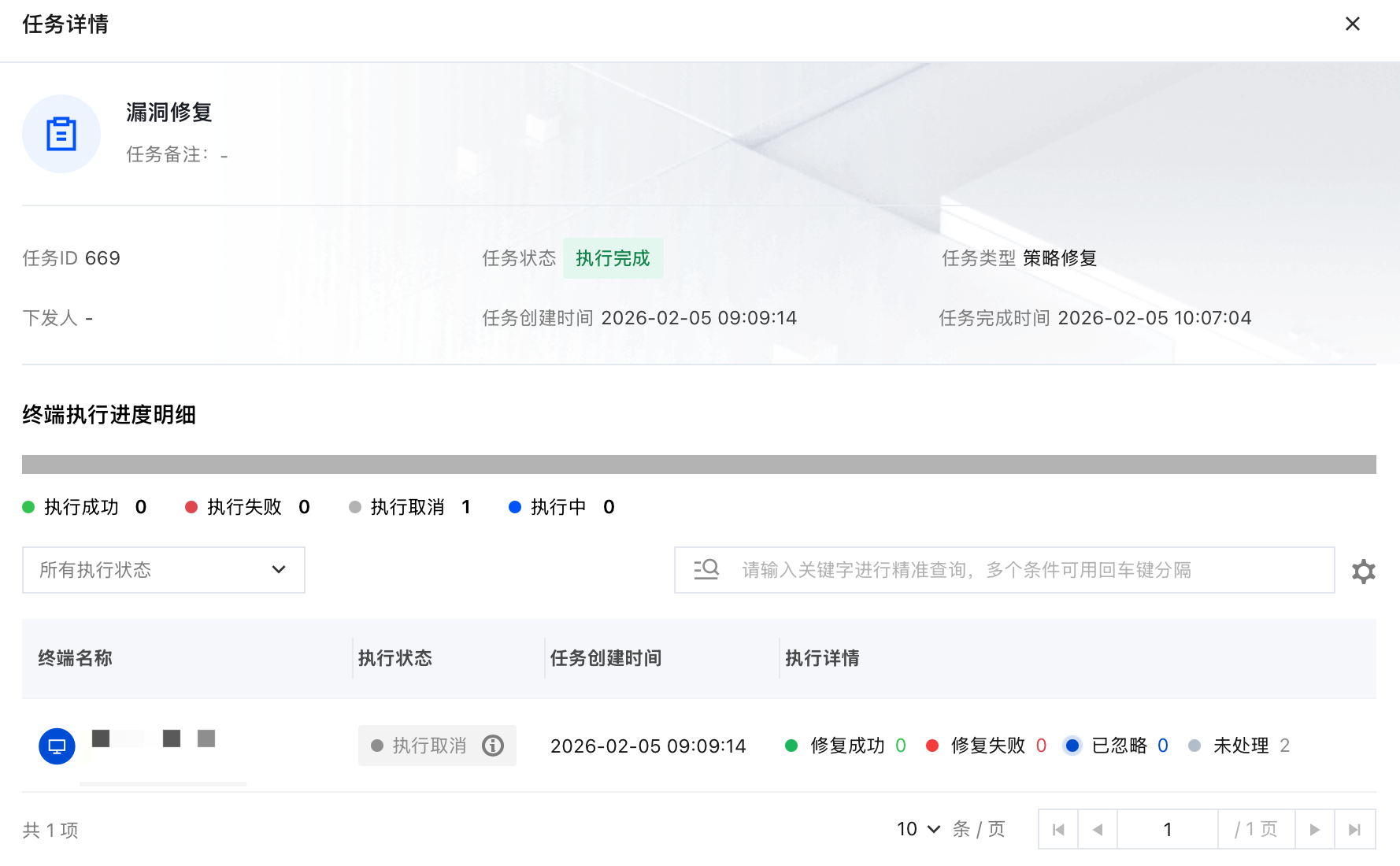The height and width of the screenshot is (866, 1400).
Task: Click the 终端执行进度明细 section heading
Action: [x=109, y=415]
